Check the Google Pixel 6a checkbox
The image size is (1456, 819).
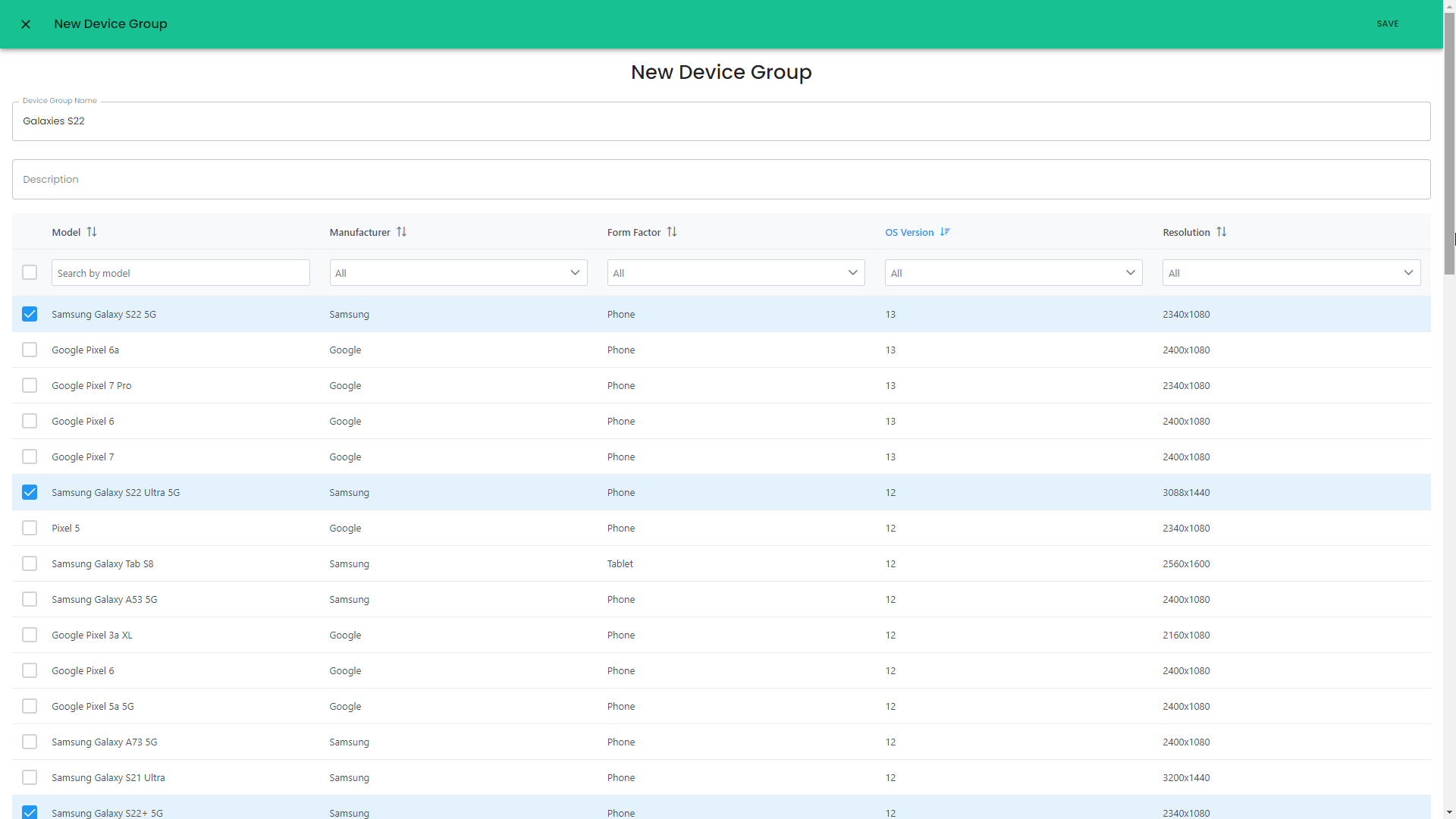coord(30,350)
